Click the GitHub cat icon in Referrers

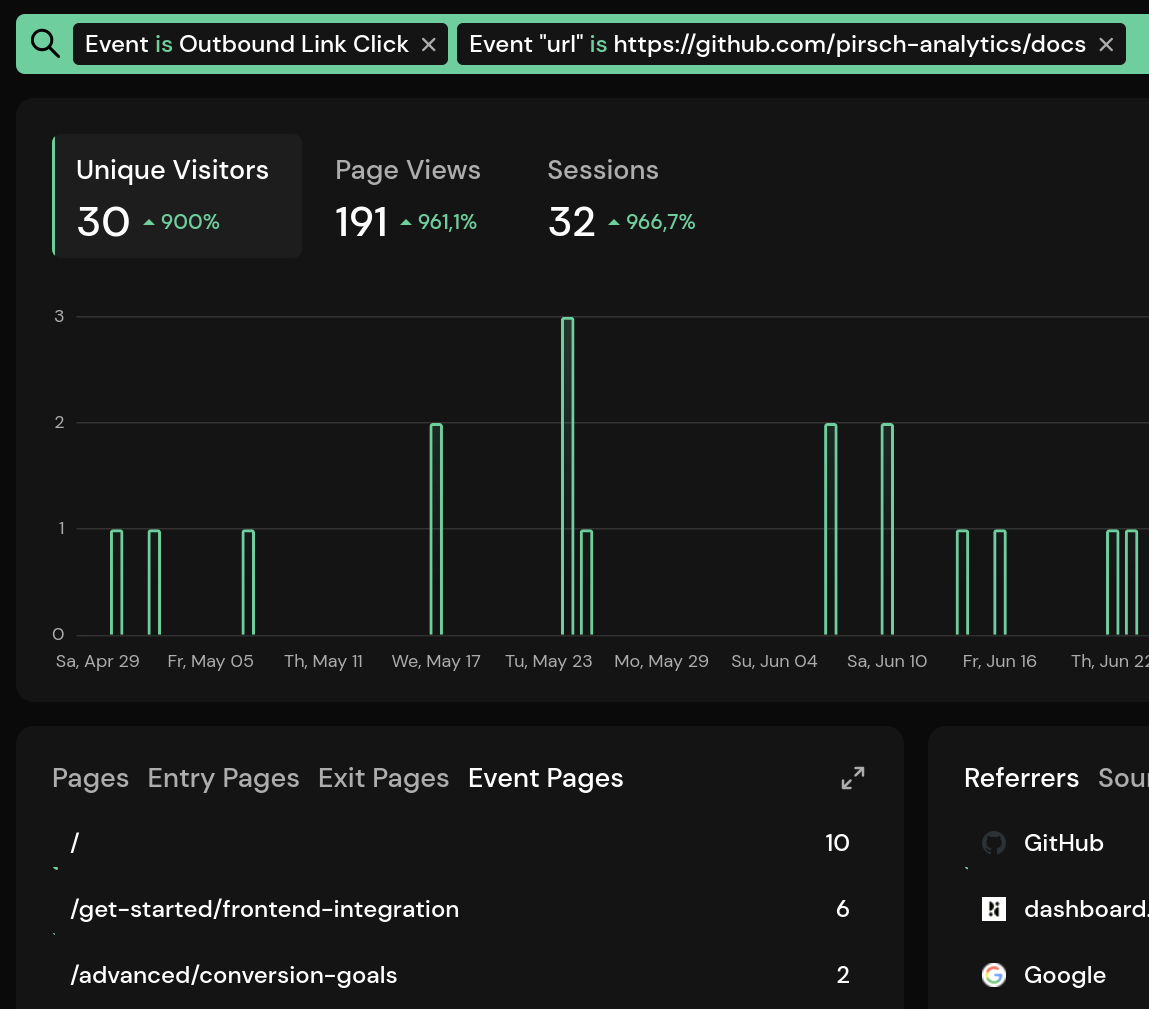click(993, 843)
